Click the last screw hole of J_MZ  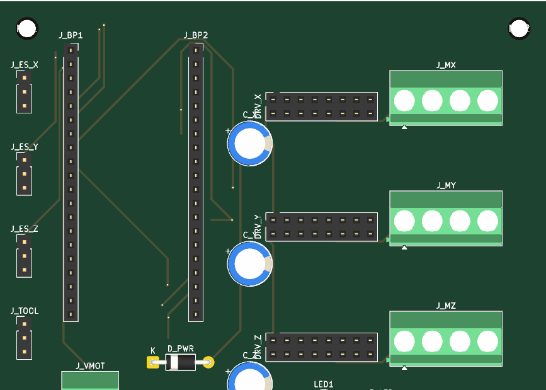(488, 341)
